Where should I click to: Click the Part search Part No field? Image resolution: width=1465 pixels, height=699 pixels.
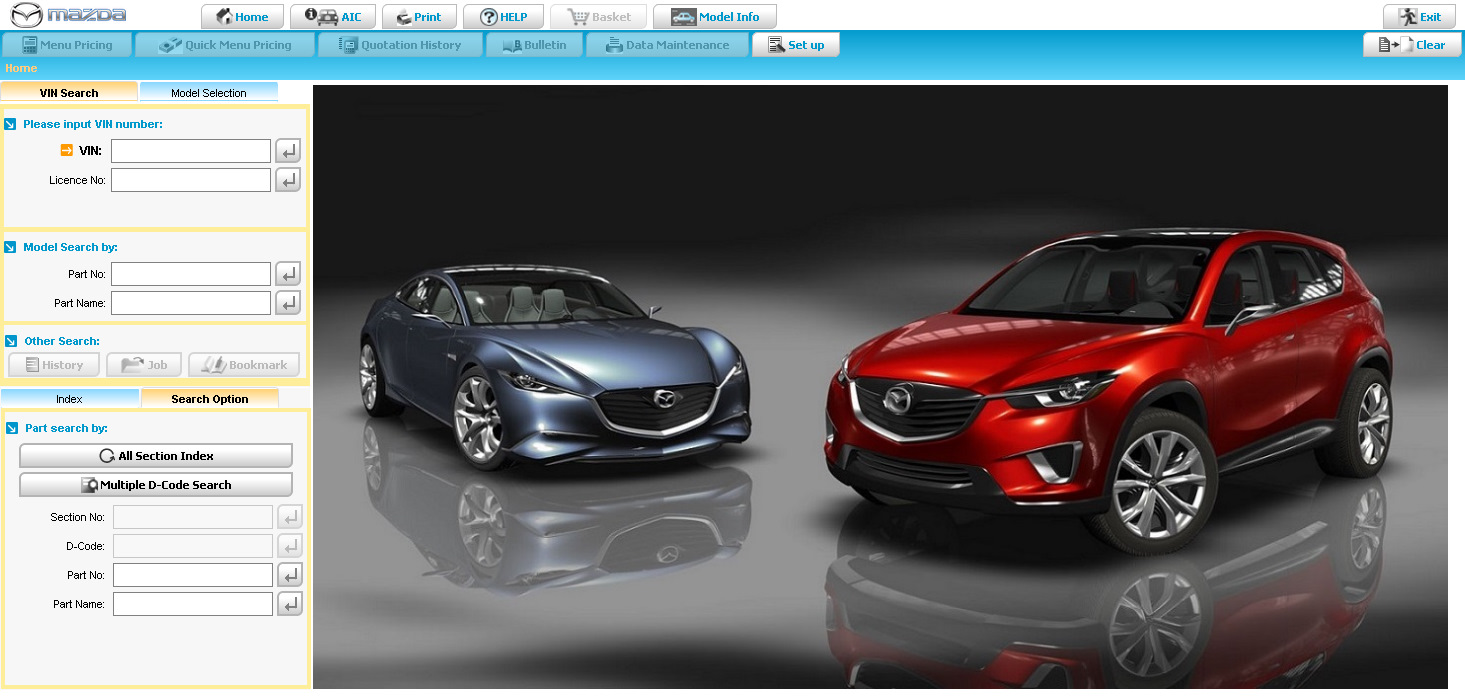pos(193,575)
